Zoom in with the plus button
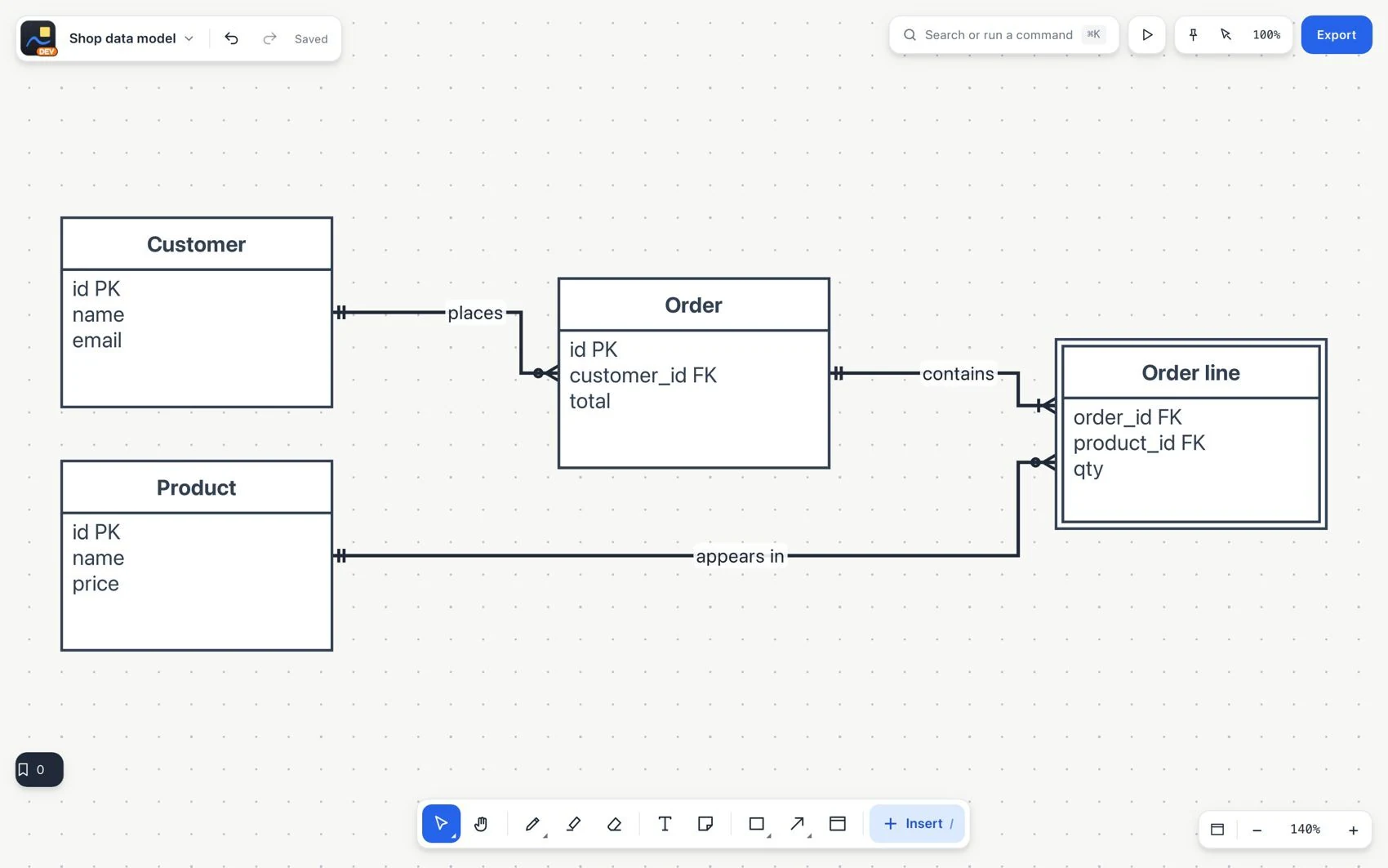 1353,830
